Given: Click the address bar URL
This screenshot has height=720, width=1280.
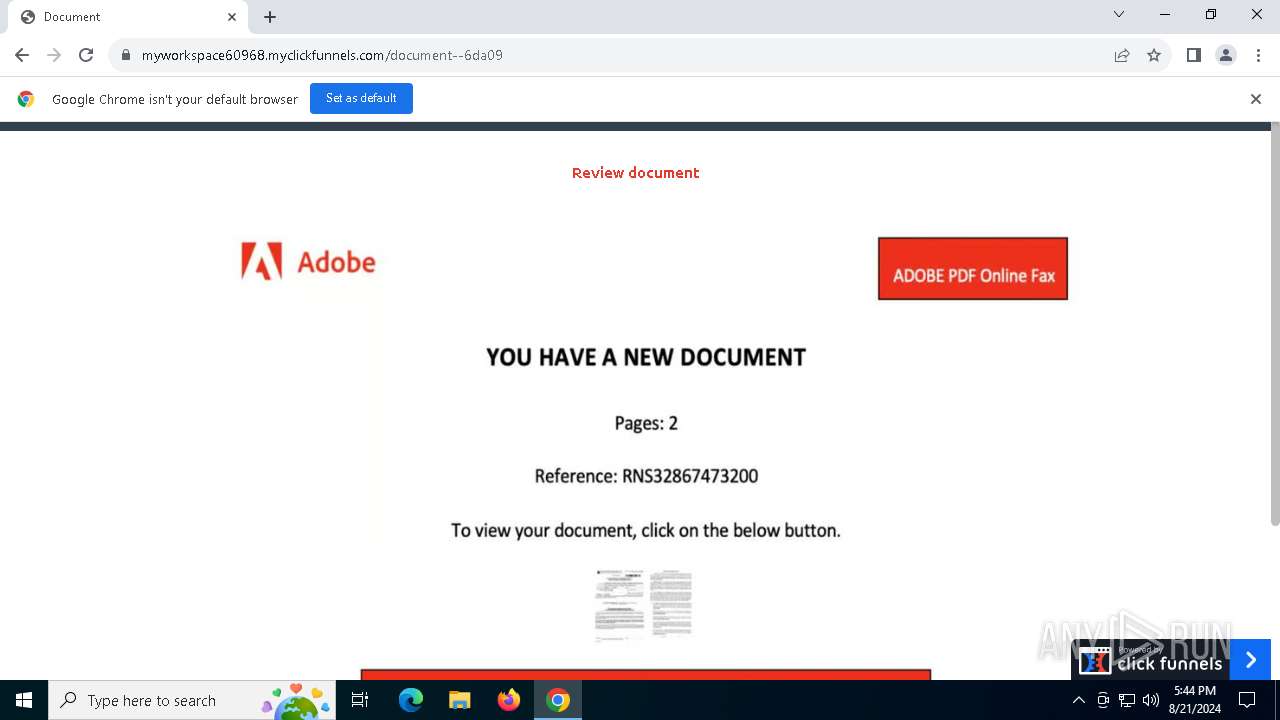Looking at the screenshot, I should pos(322,55).
